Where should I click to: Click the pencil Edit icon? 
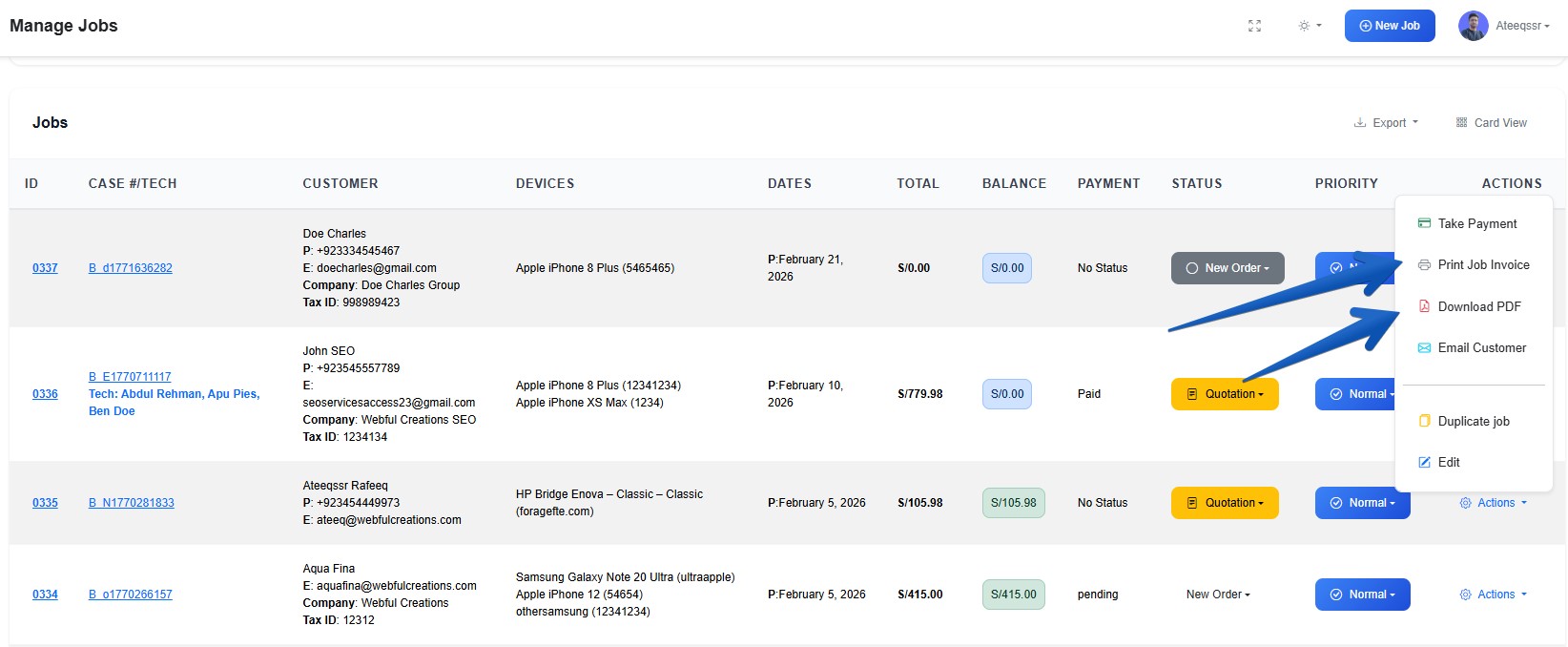pos(1424,462)
